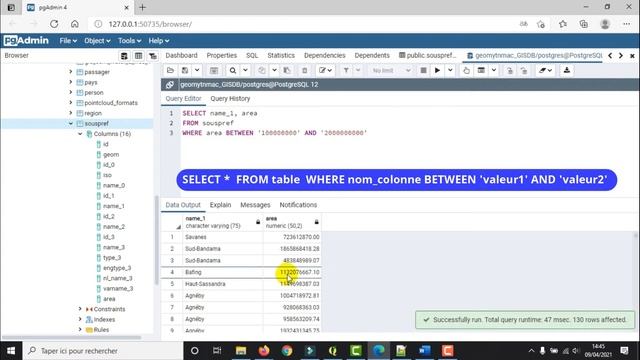Expand the region table node
Image resolution: width=640 pixels, height=360 pixels.
point(71,113)
